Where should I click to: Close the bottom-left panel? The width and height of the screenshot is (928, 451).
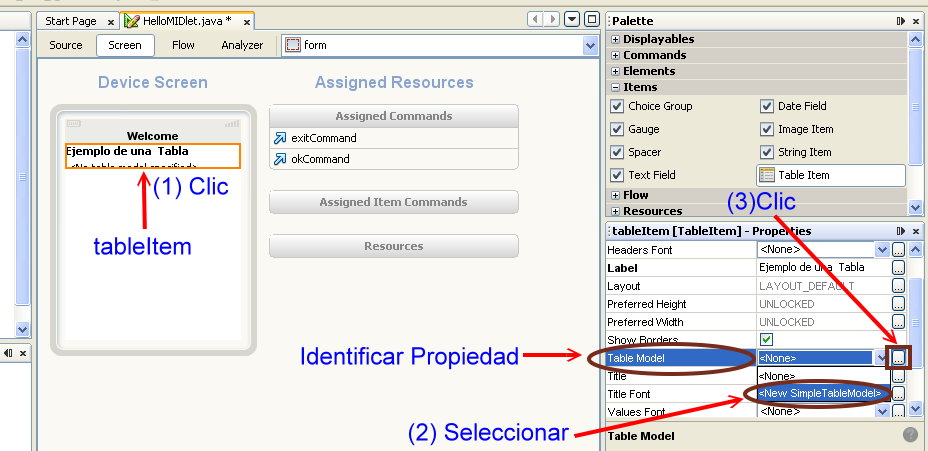click(23, 353)
